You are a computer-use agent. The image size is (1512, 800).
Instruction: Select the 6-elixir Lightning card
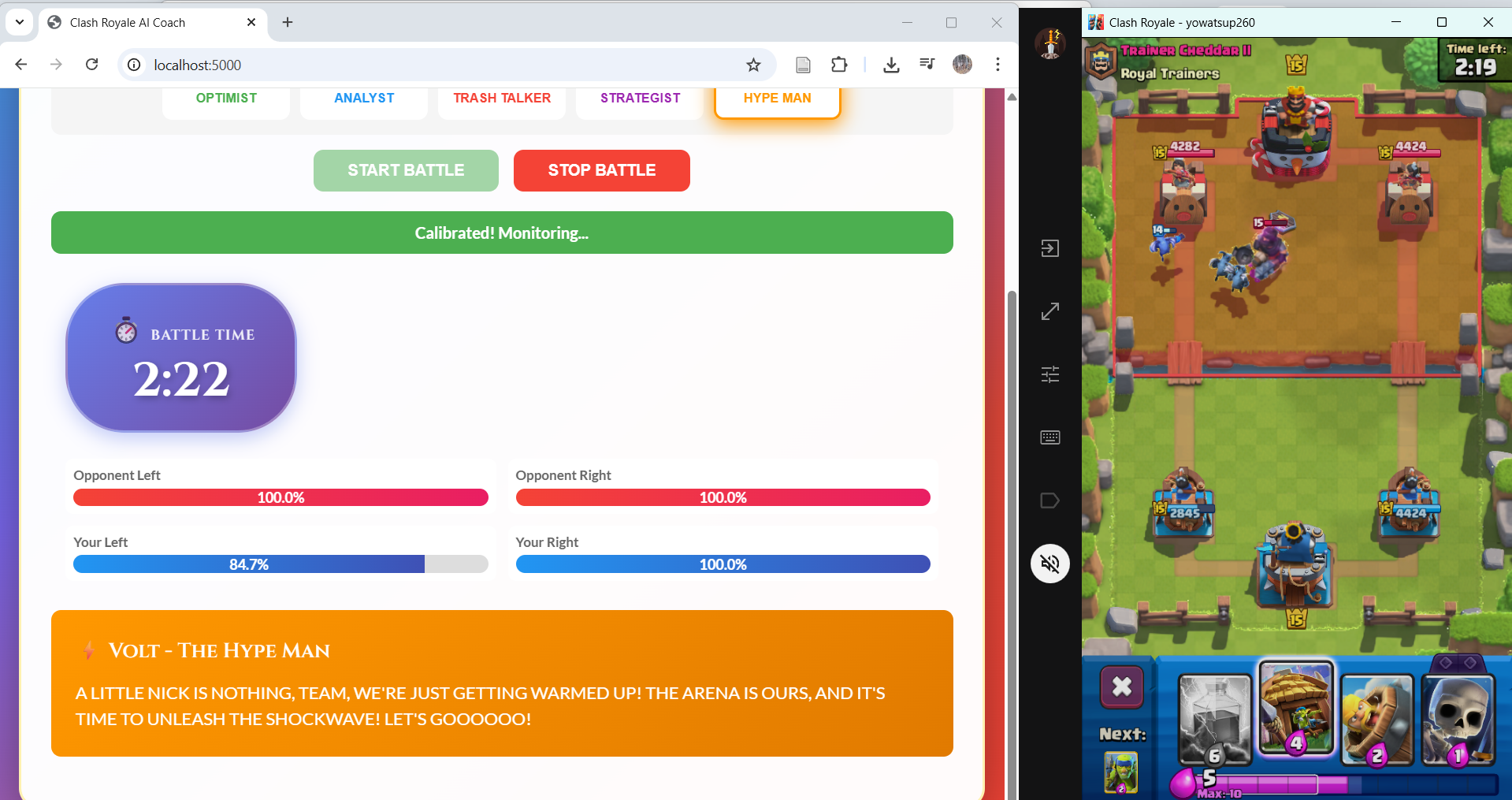[1215, 719]
